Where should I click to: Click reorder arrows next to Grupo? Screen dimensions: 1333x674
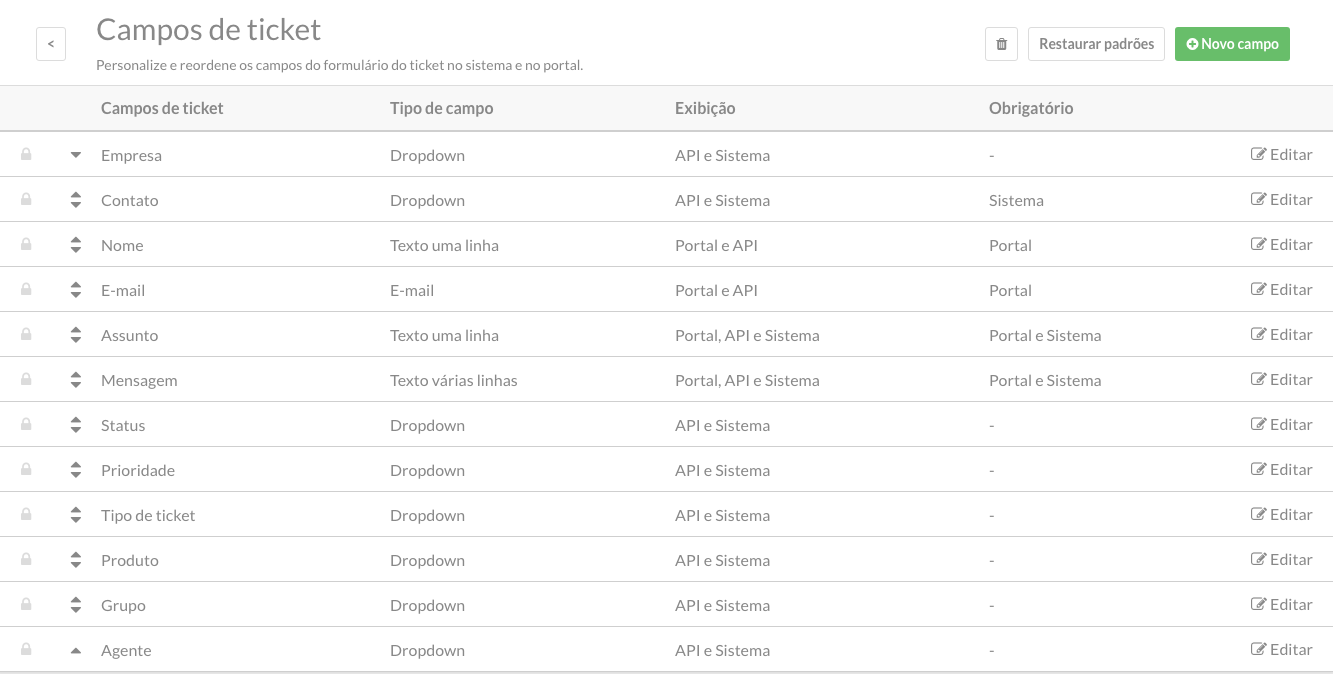(x=76, y=605)
